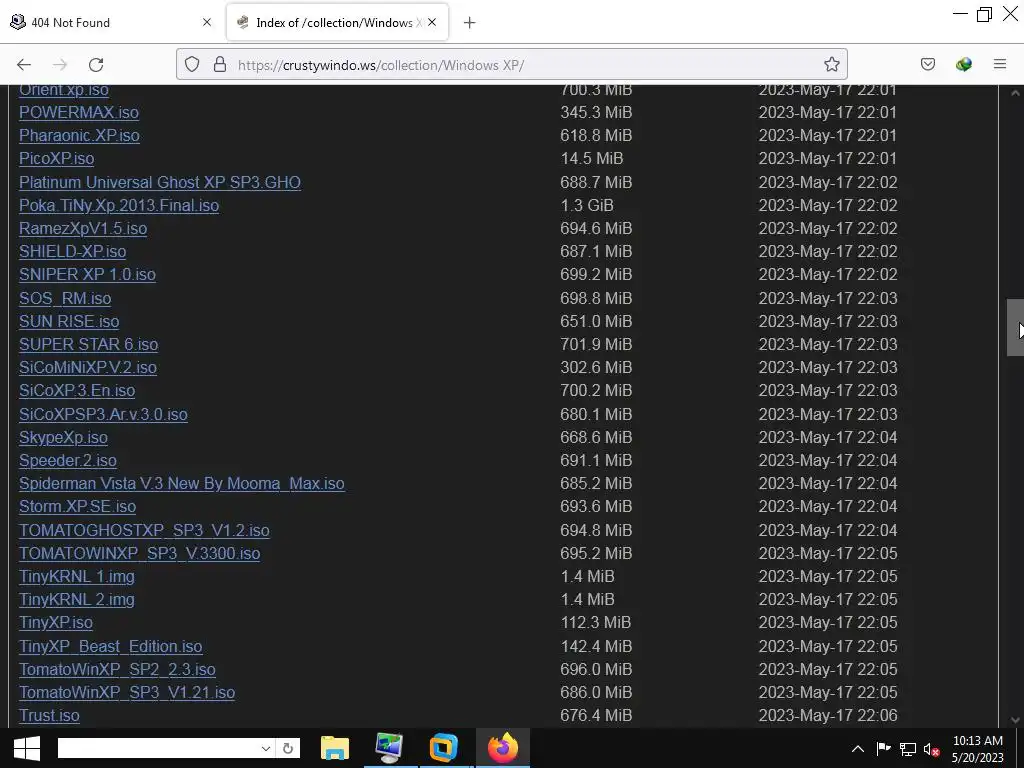Image resolution: width=1024 pixels, height=768 pixels.
Task: Show site security padlock info
Action: pyautogui.click(x=220, y=64)
